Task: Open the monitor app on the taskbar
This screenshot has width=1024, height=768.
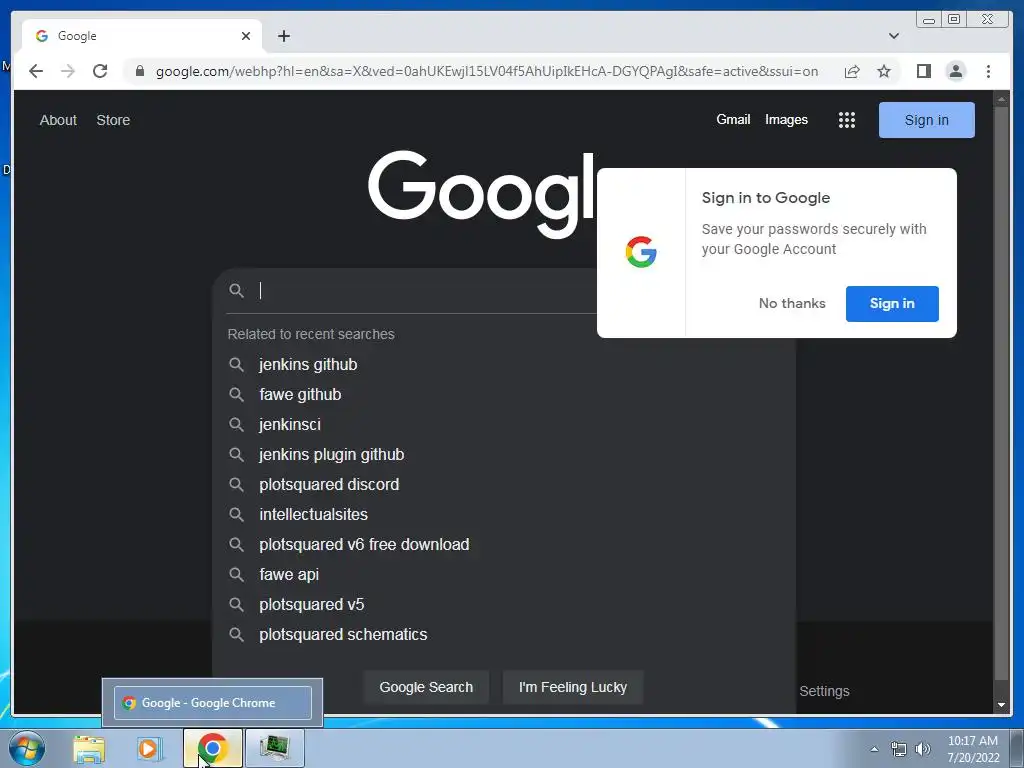Action: tap(274, 748)
